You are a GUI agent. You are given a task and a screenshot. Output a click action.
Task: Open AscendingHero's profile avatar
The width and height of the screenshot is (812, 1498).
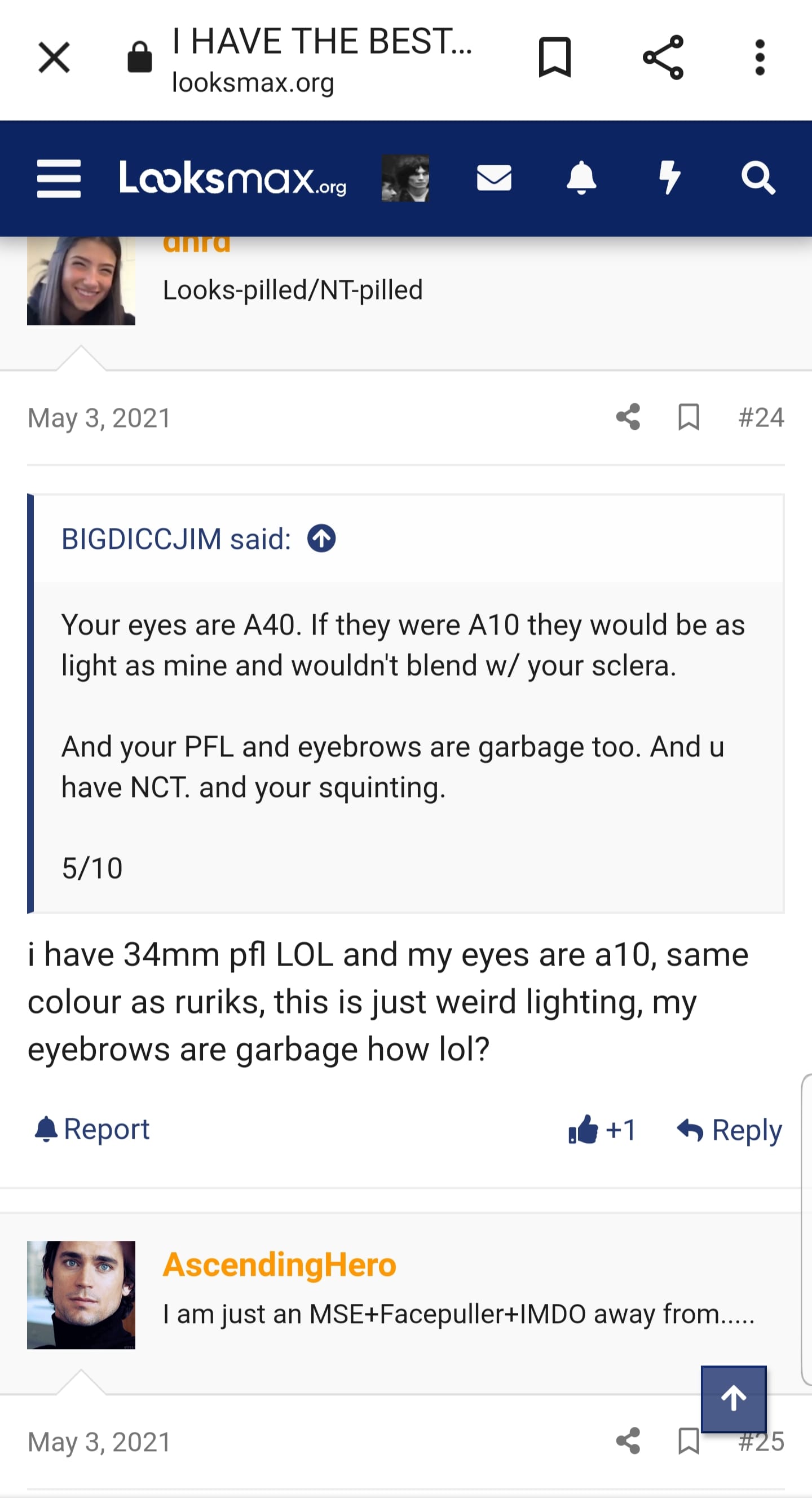[81, 1295]
